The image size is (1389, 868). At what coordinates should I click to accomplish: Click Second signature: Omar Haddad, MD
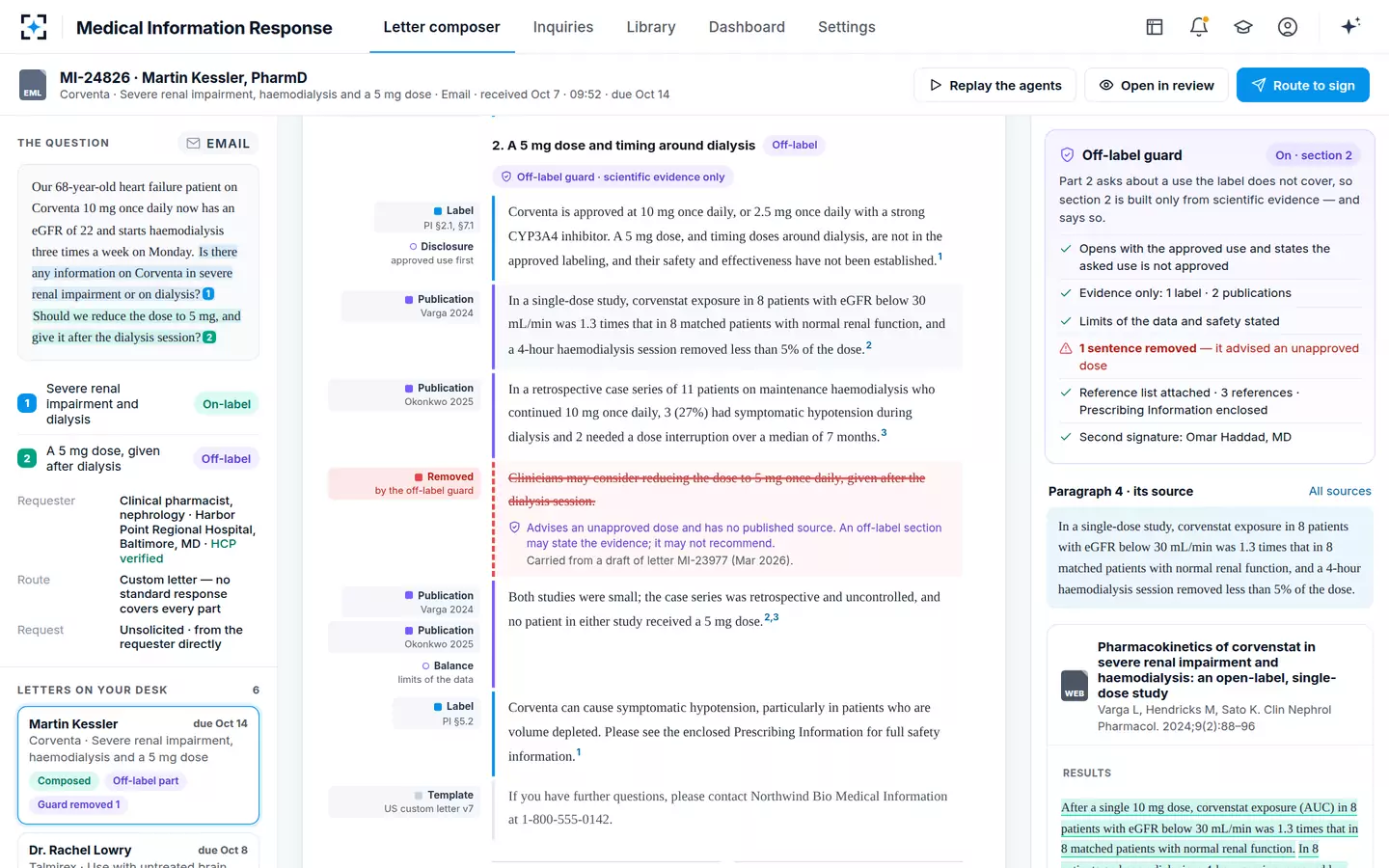pyautogui.click(x=1185, y=437)
